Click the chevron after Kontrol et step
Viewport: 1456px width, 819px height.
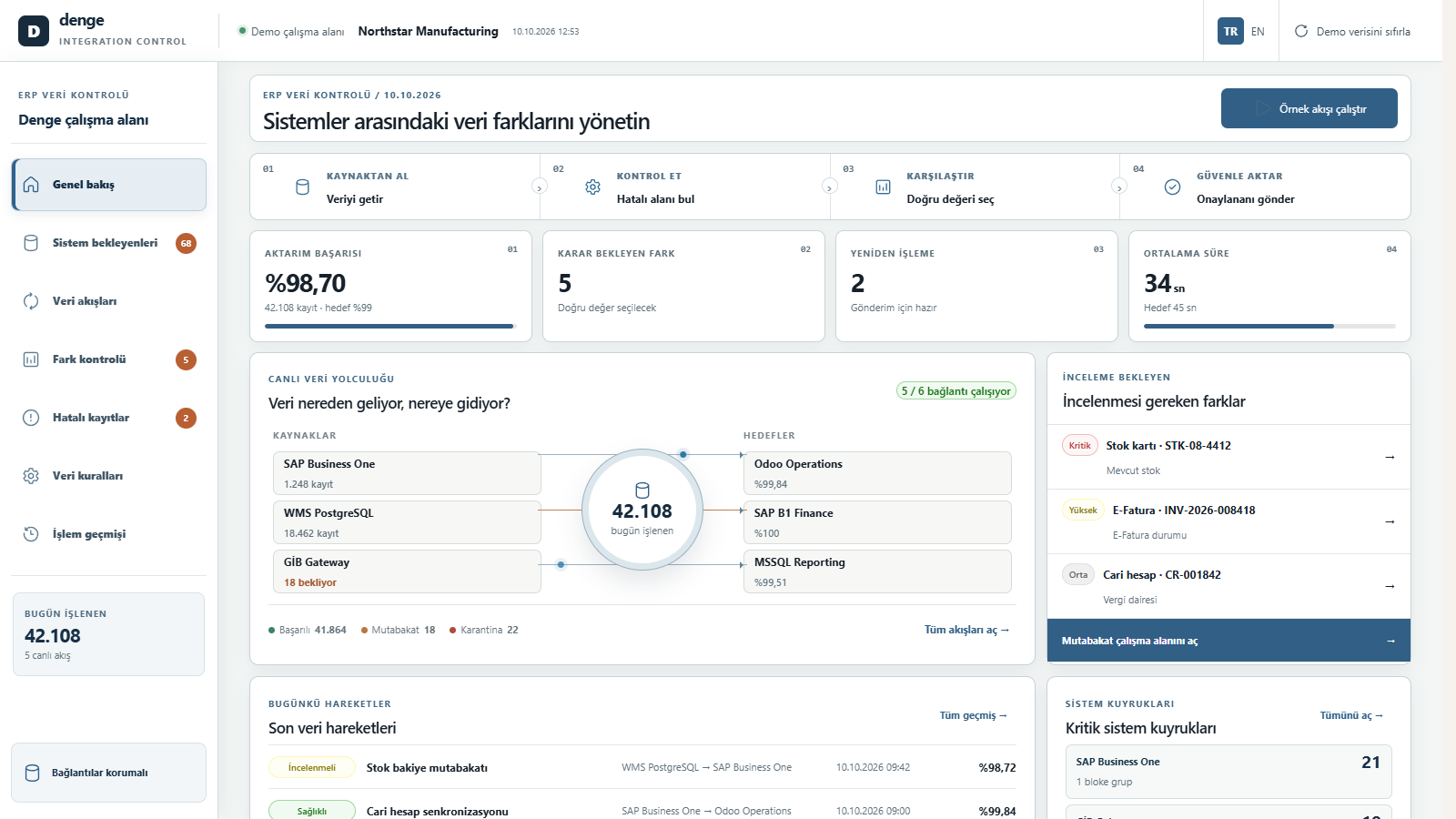pos(829,187)
